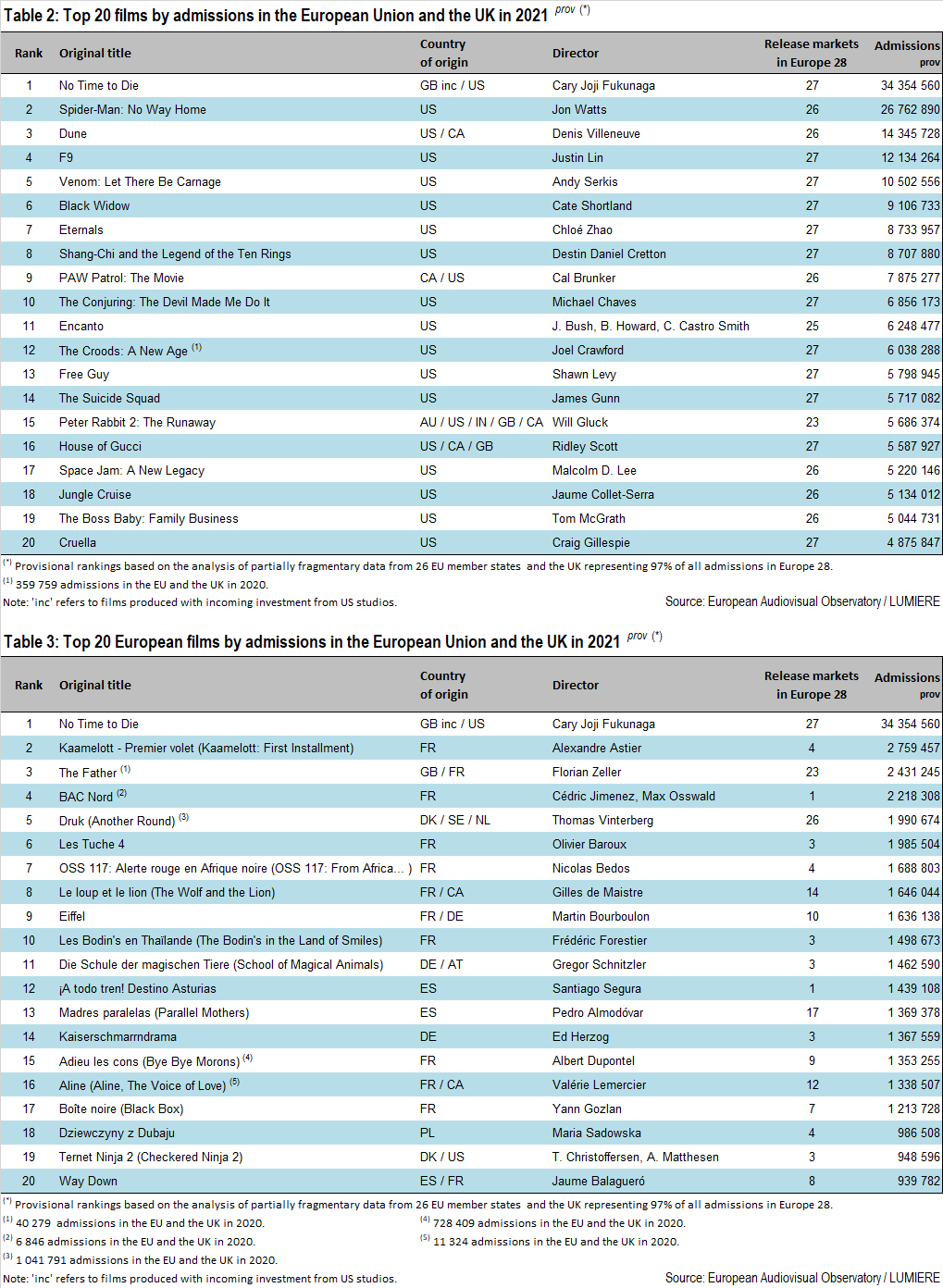Click the 'Dune' film title
943x1288 pixels.
click(73, 133)
